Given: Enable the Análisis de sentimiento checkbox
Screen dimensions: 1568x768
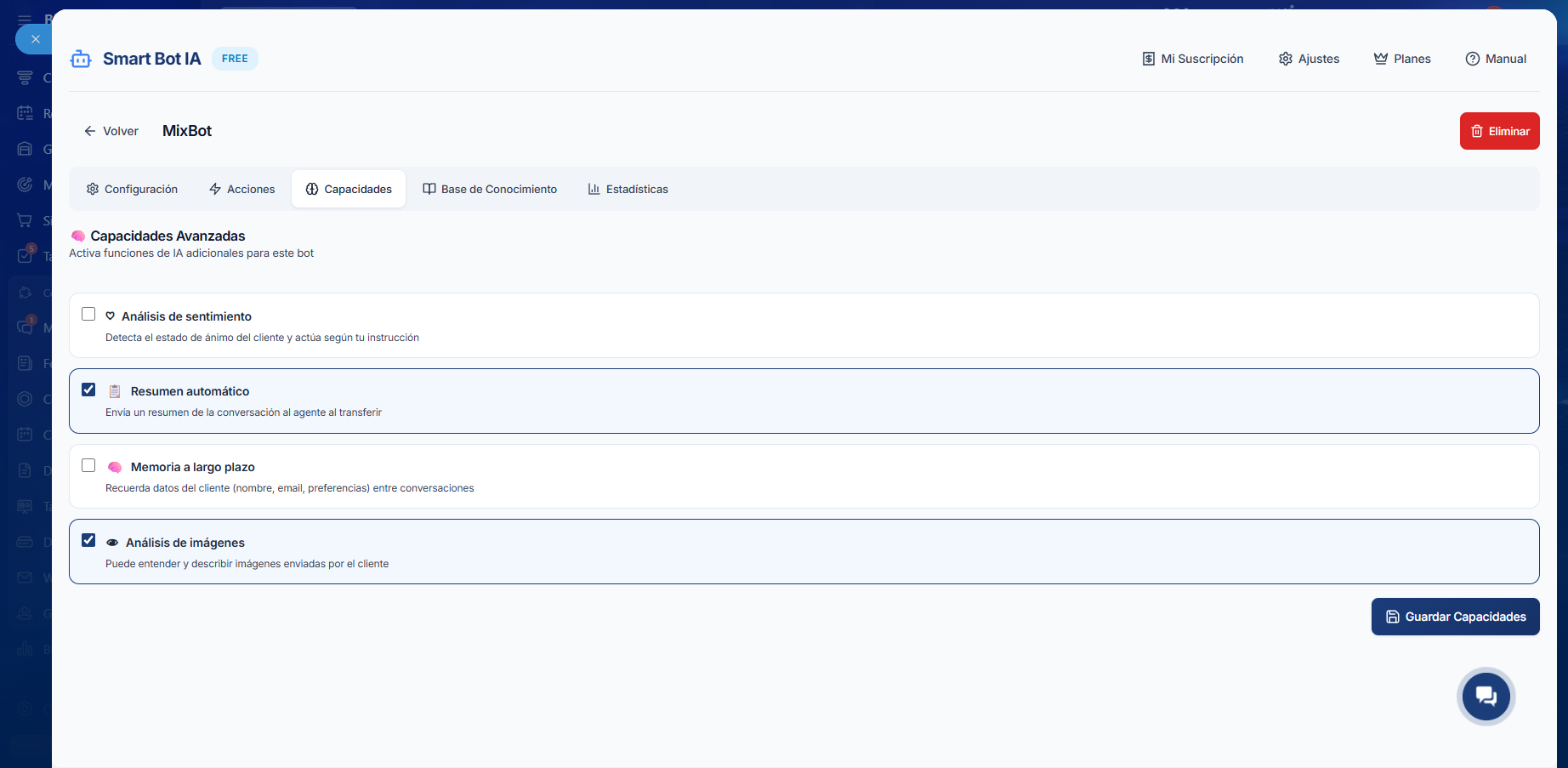Looking at the screenshot, I should coord(88,314).
